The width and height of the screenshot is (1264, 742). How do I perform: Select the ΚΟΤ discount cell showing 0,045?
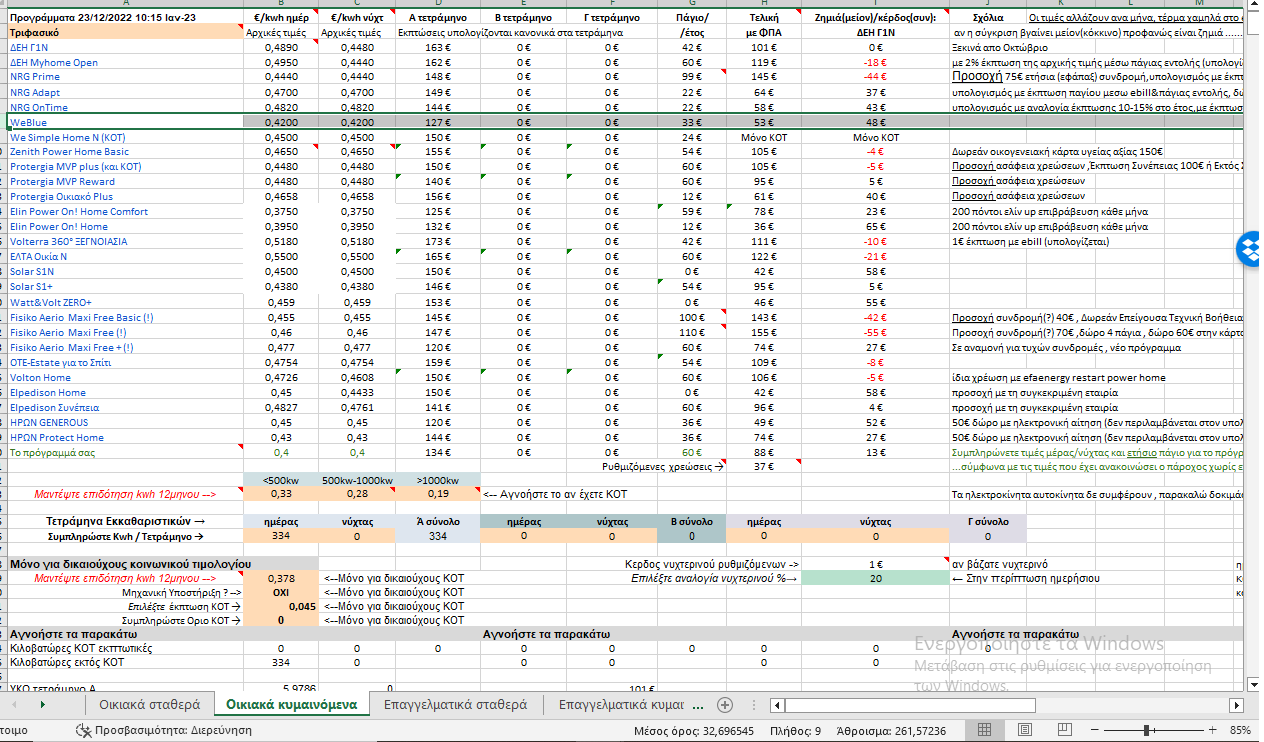pyautogui.click(x=281, y=606)
